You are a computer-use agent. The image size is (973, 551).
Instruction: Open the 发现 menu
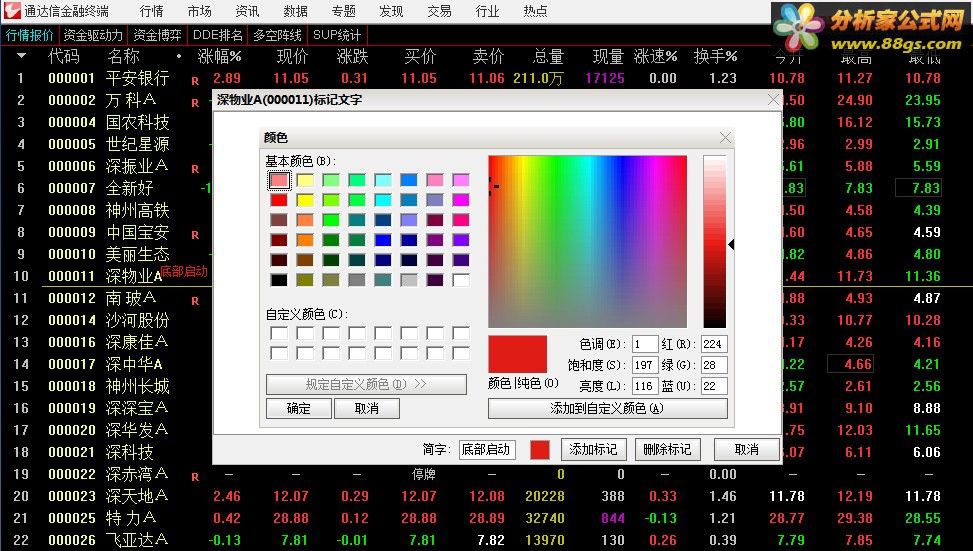pyautogui.click(x=391, y=11)
